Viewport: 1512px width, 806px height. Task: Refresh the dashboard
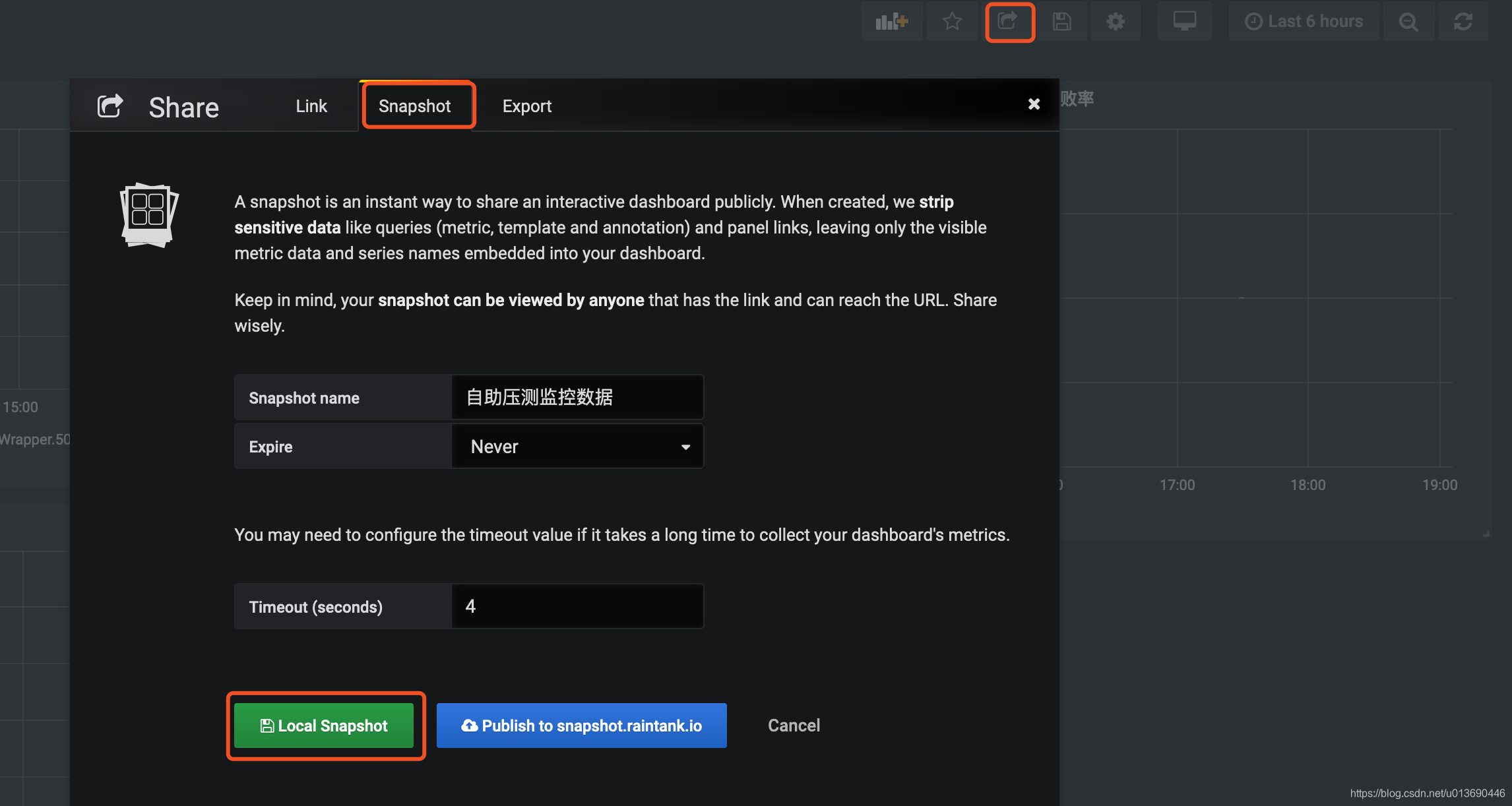coord(1463,22)
